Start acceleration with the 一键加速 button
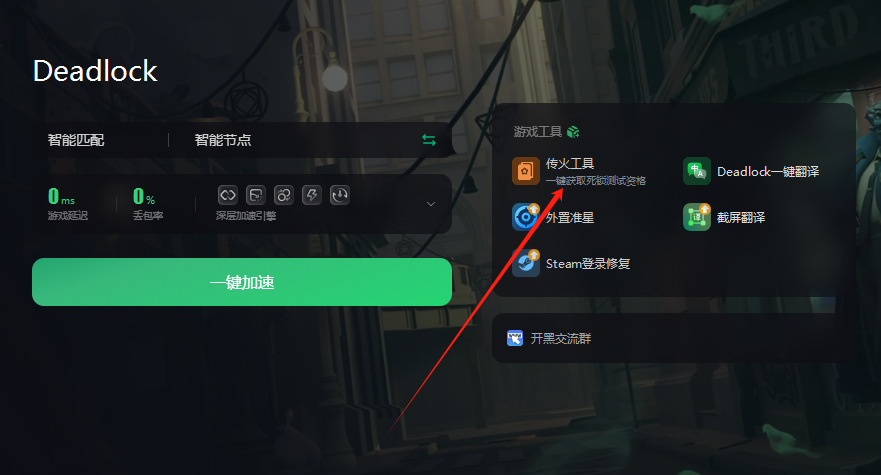This screenshot has height=475, width=881. pos(242,282)
